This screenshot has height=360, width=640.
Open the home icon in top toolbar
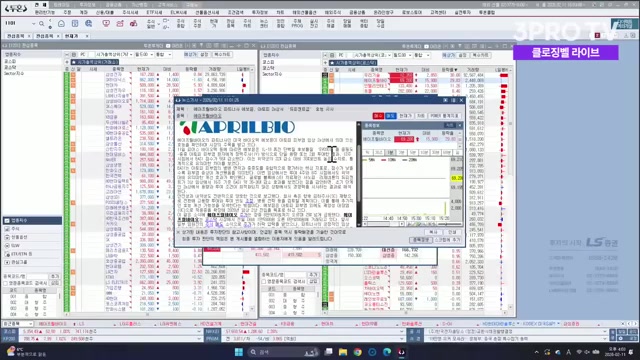pos(61,24)
